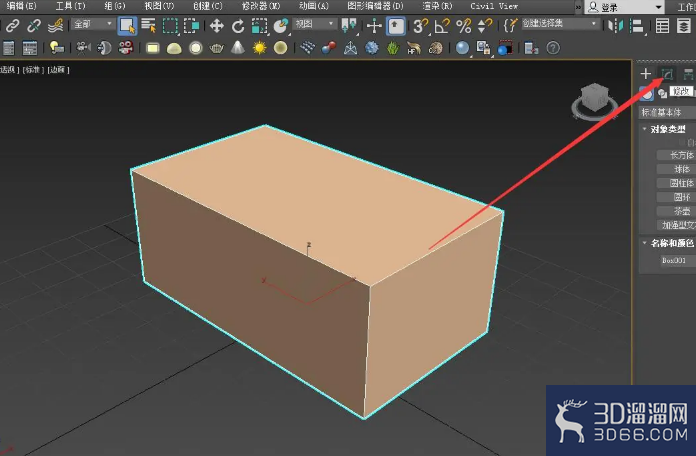Screen dimensions: 696x456
Task: Switch to the Hierarchy panel tab
Action: (x=688, y=74)
